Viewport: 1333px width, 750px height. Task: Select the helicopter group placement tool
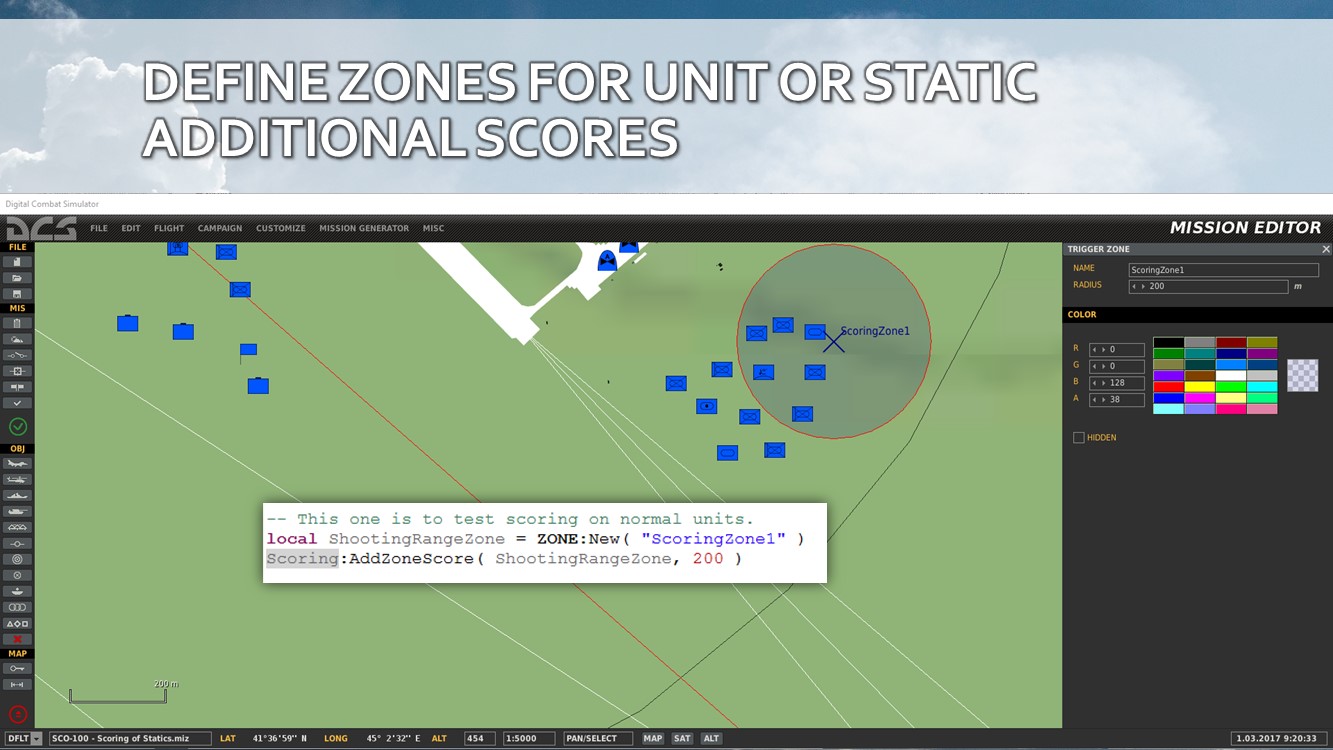[x=17, y=480]
